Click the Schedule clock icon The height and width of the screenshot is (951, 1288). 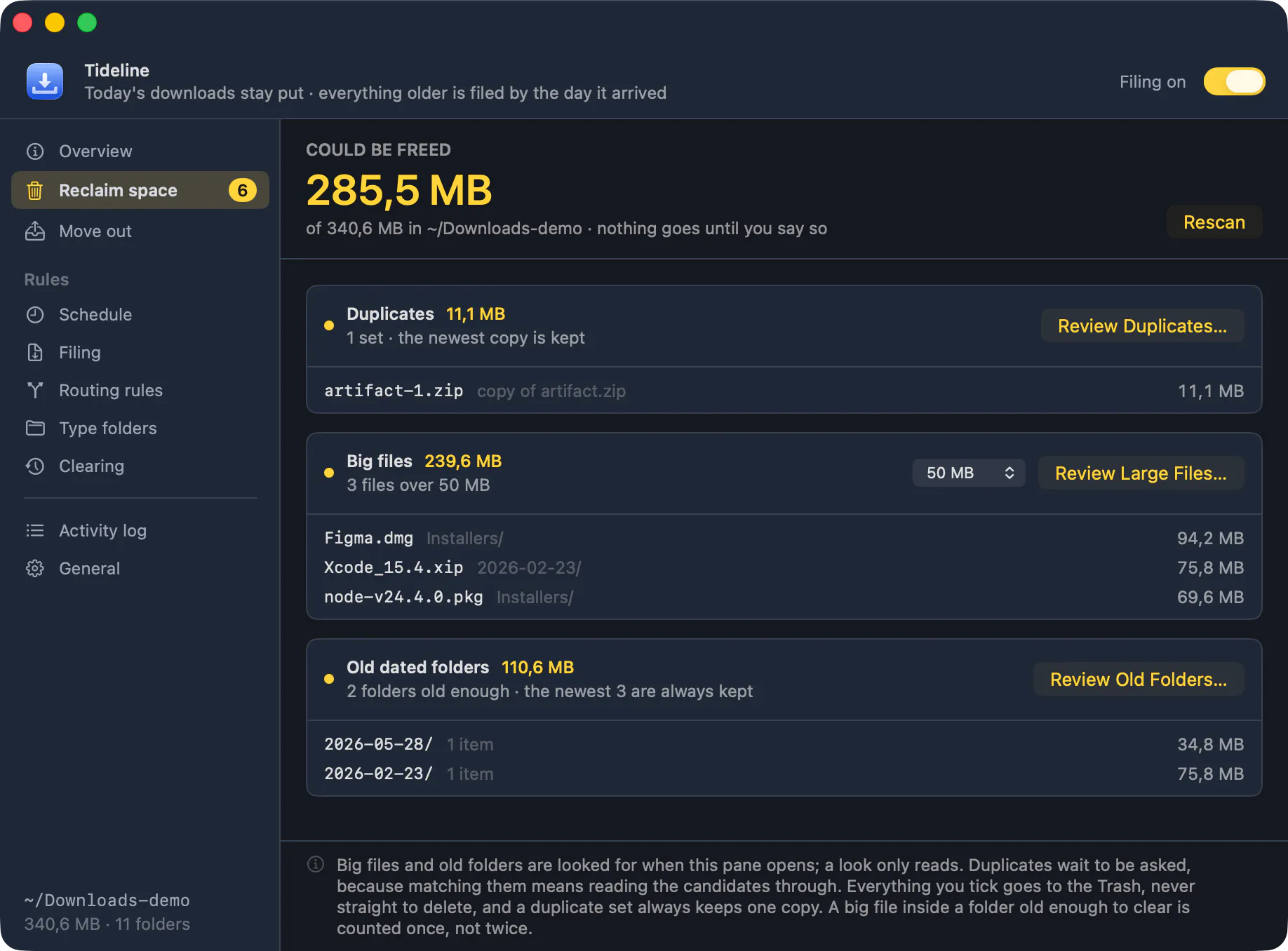point(35,315)
